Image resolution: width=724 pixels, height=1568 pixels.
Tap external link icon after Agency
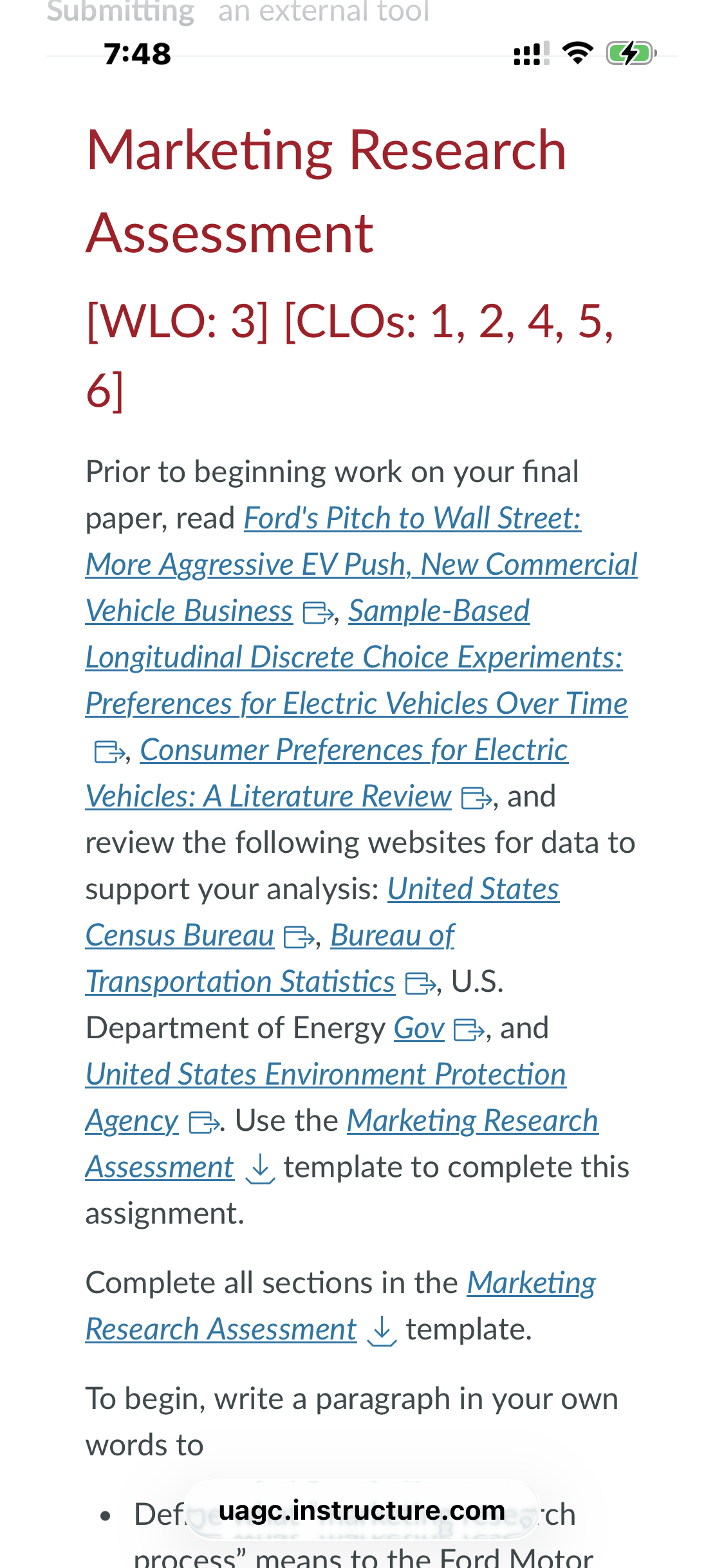click(205, 1123)
